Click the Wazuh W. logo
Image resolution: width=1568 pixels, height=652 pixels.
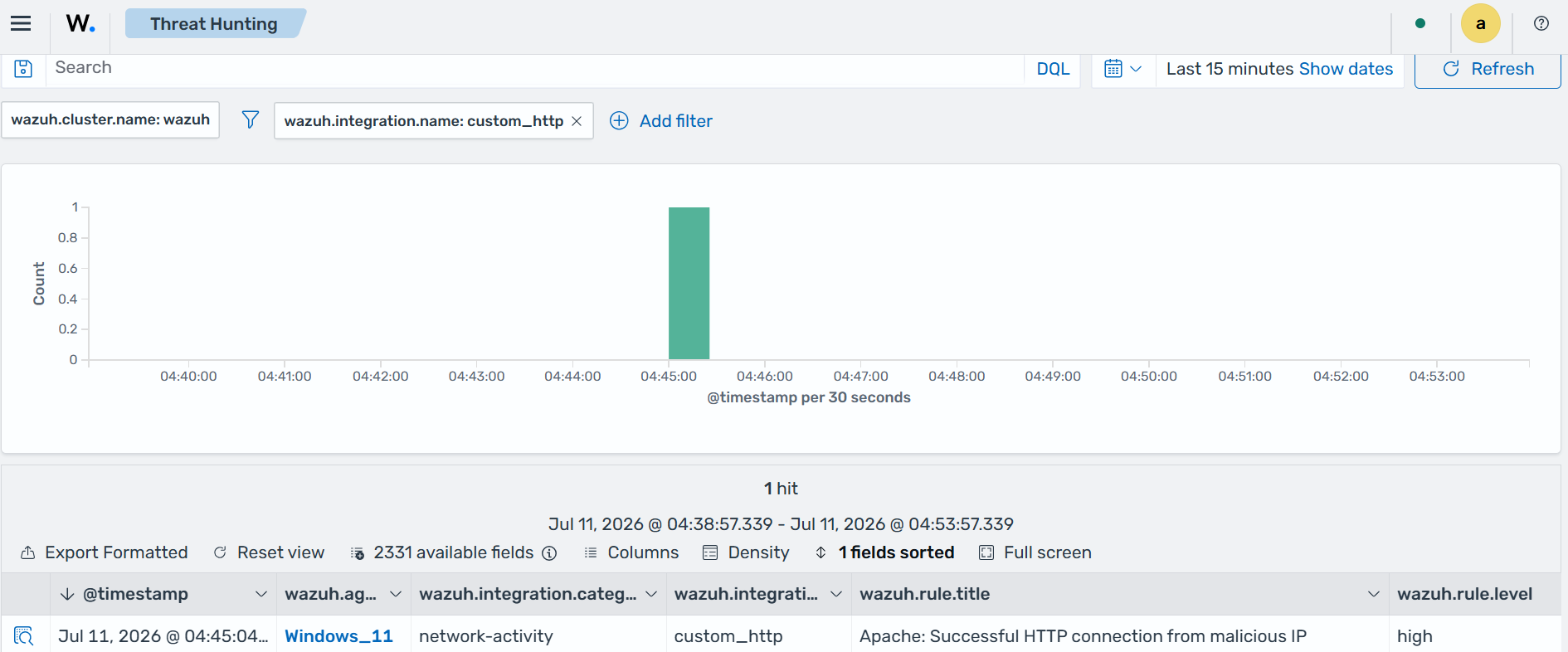click(80, 24)
